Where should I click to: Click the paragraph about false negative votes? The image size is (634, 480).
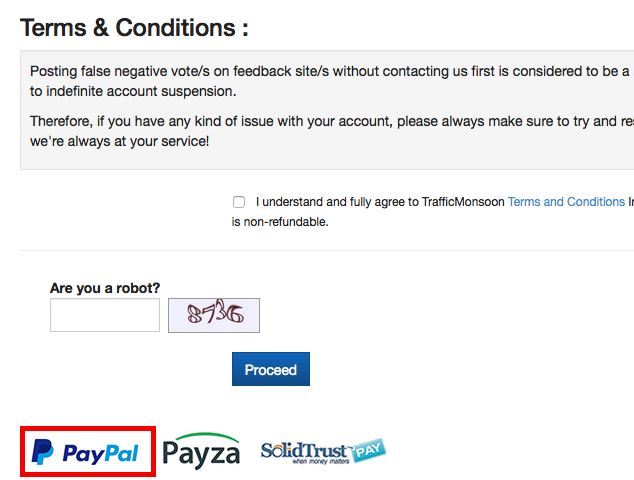click(332, 81)
